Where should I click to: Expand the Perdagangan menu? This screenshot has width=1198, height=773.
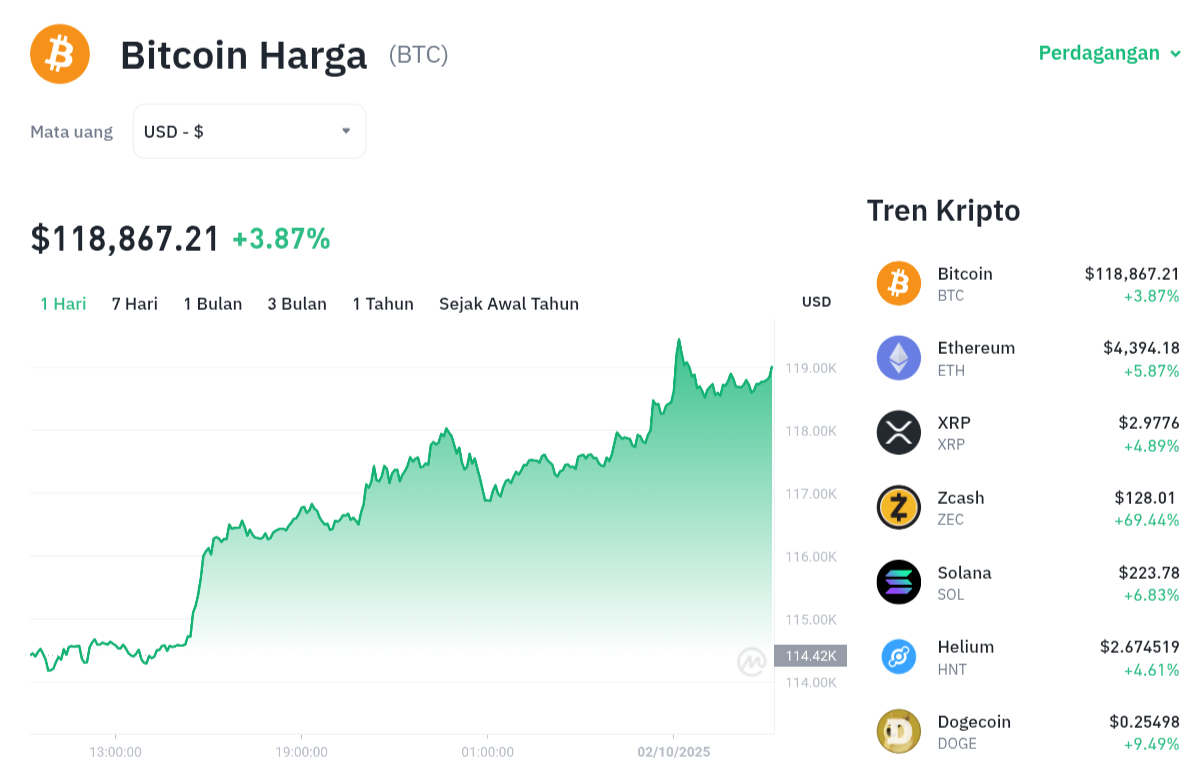[x=1099, y=53]
